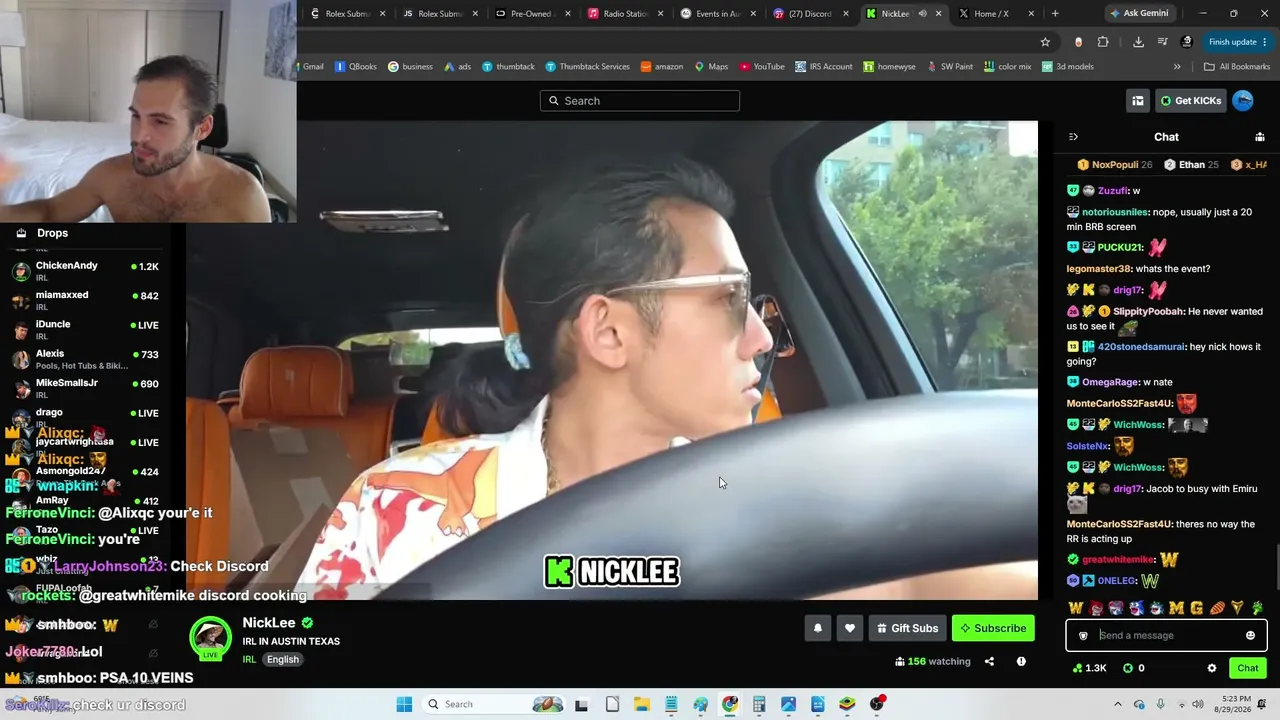Open the Maps bookmark
Viewport: 1280px width, 720px height.
coord(711,67)
